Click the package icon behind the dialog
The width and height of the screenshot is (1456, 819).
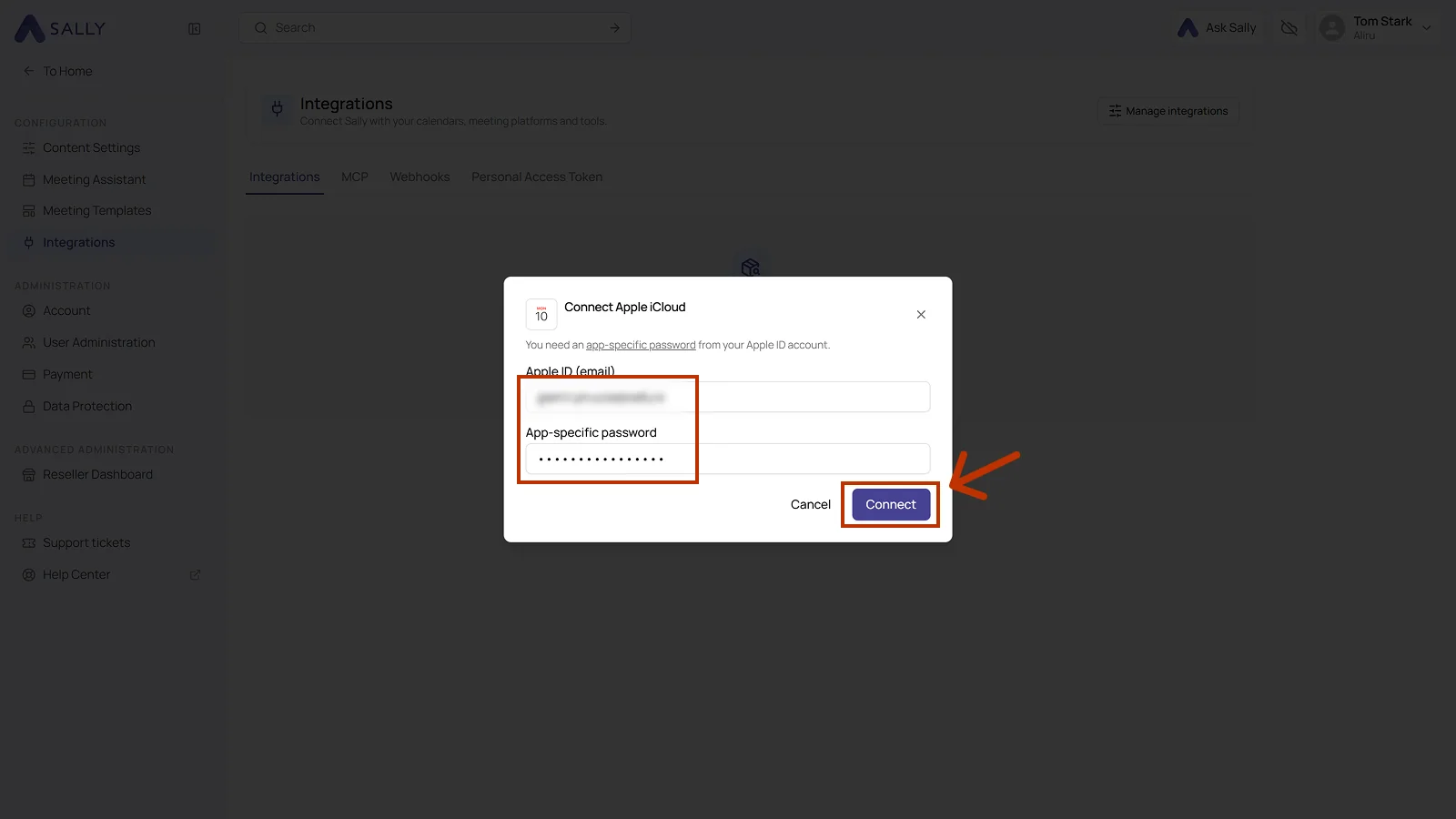[x=750, y=267]
